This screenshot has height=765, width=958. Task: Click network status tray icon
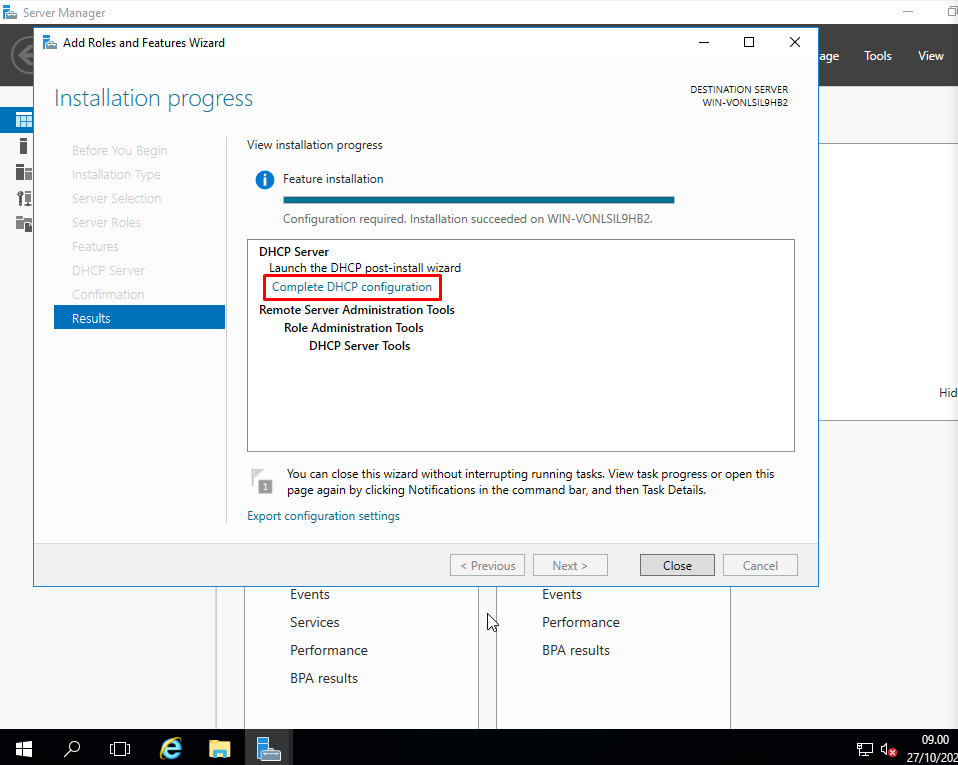pos(865,749)
